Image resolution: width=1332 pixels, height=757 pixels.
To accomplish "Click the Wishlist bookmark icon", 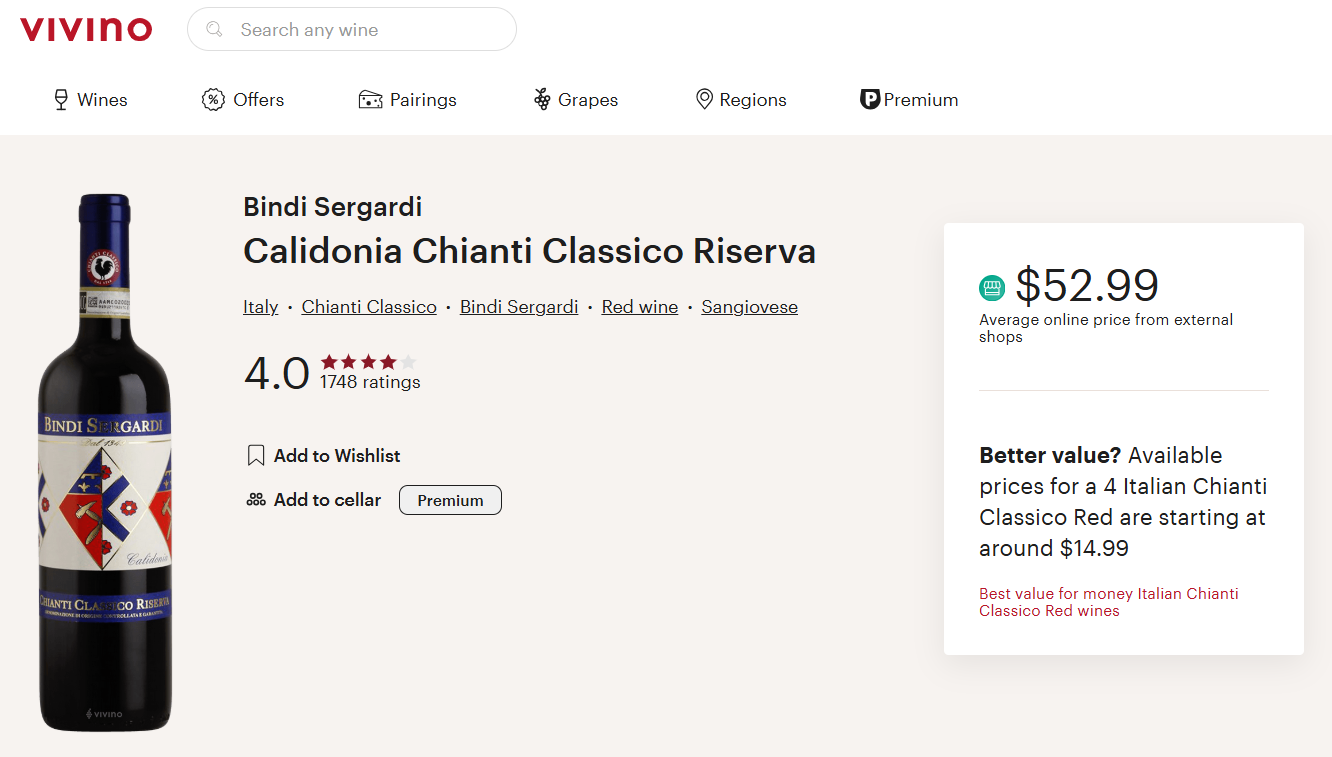I will pyautogui.click(x=256, y=456).
